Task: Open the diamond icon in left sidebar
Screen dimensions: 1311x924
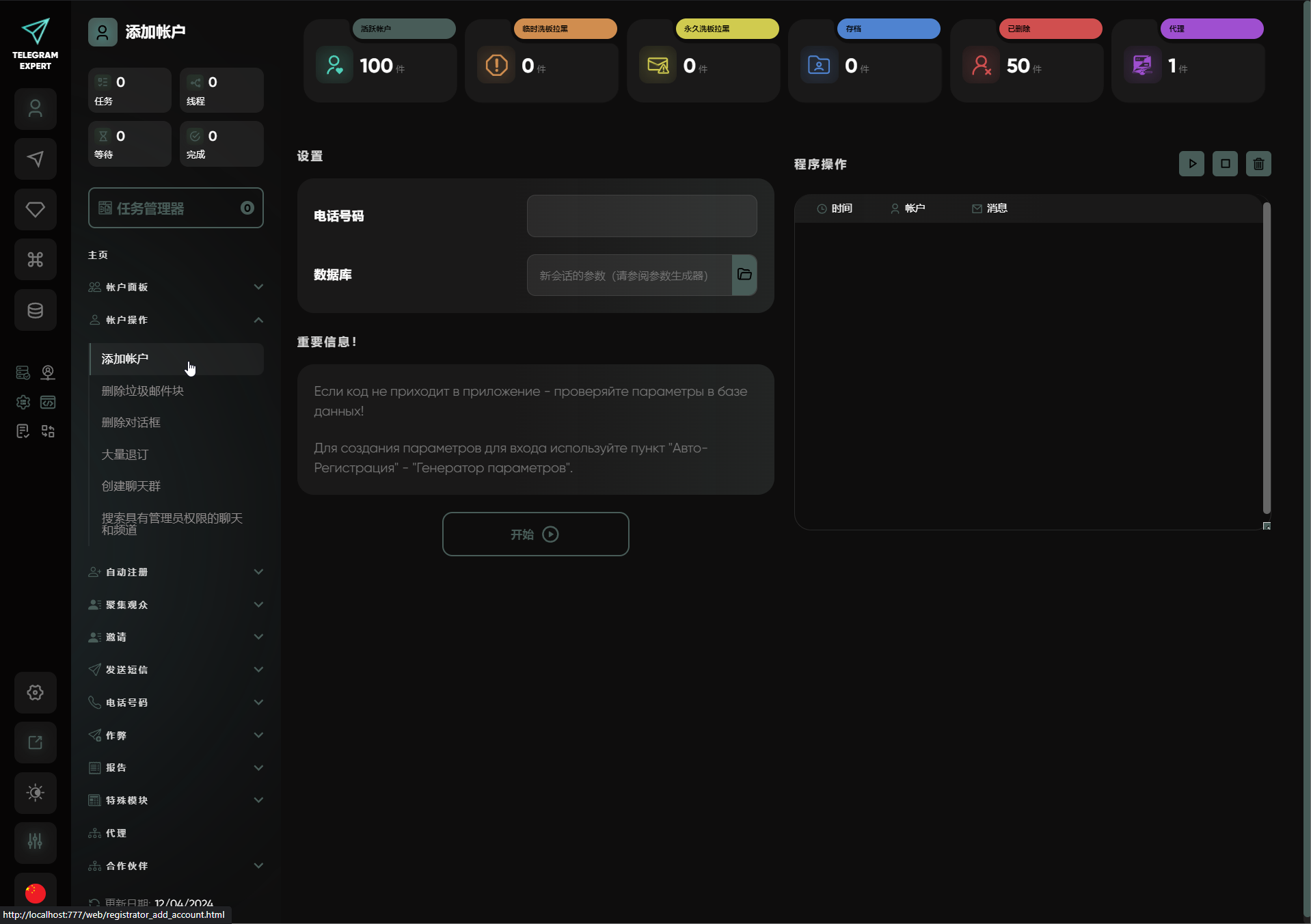Action: 36,209
